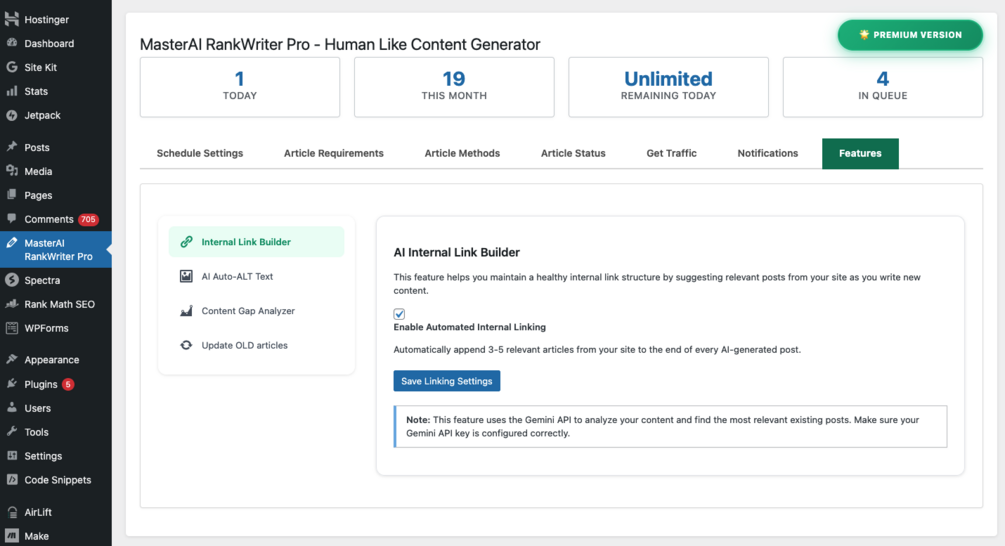1005x546 pixels.
Task: Click the In Queue 4 stat card
Action: point(883,87)
